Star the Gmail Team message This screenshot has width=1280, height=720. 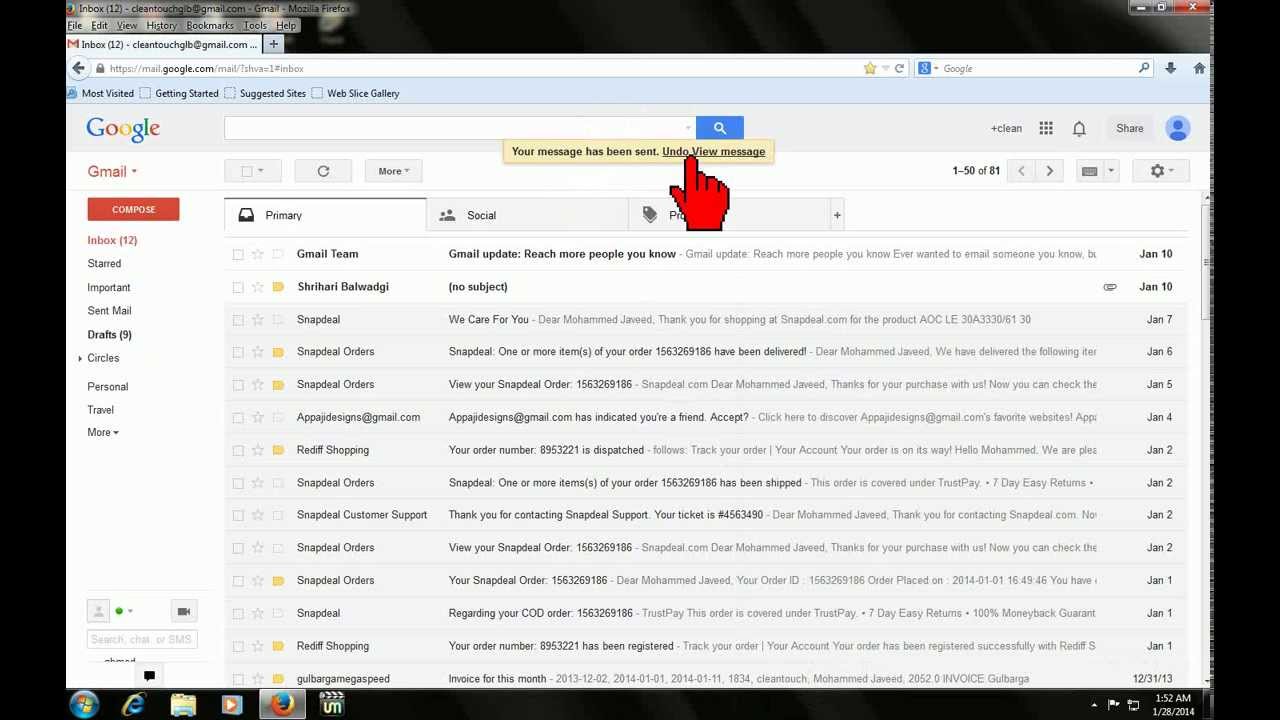[258, 254]
